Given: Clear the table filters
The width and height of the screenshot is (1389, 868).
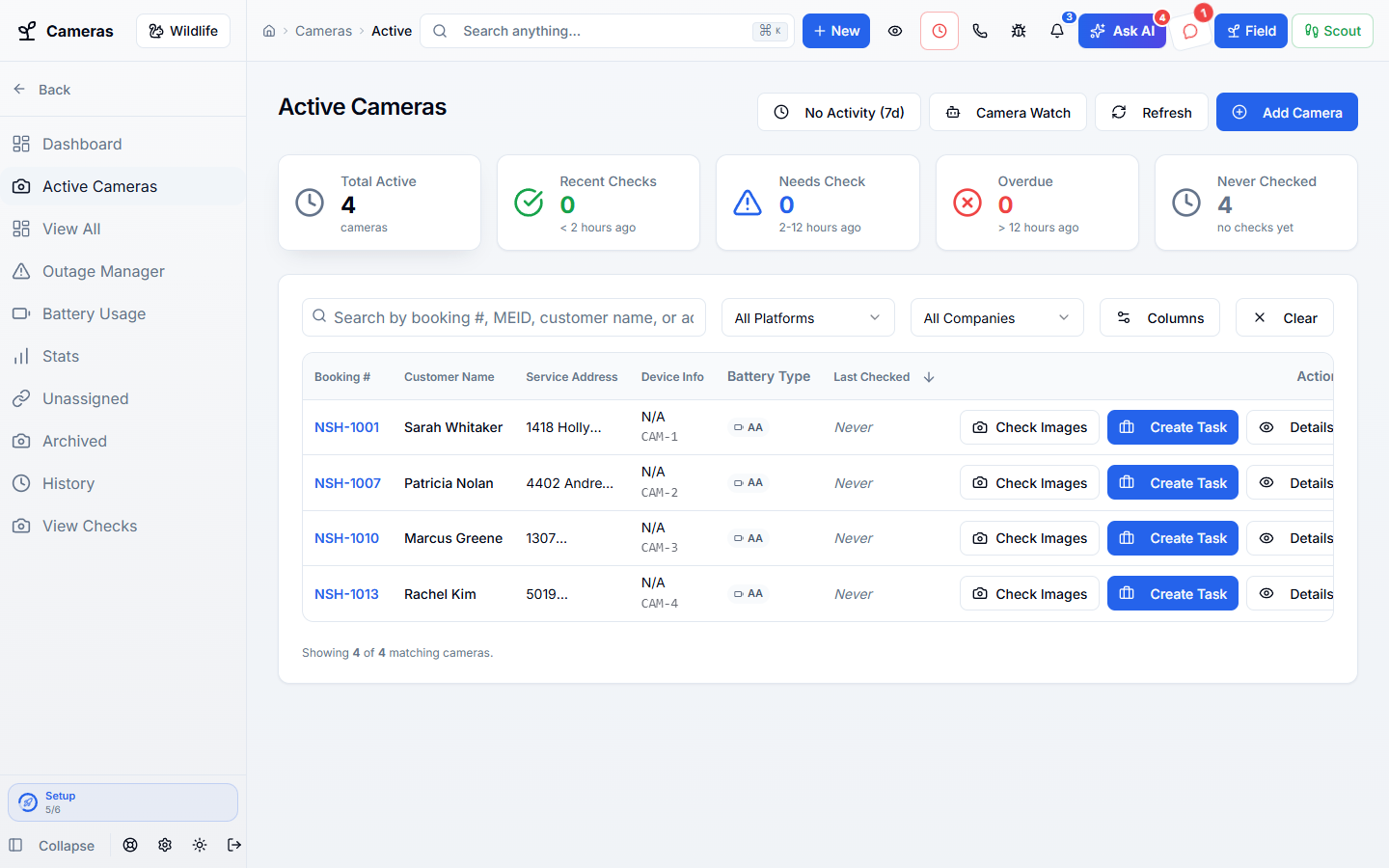Looking at the screenshot, I should click(x=1285, y=318).
